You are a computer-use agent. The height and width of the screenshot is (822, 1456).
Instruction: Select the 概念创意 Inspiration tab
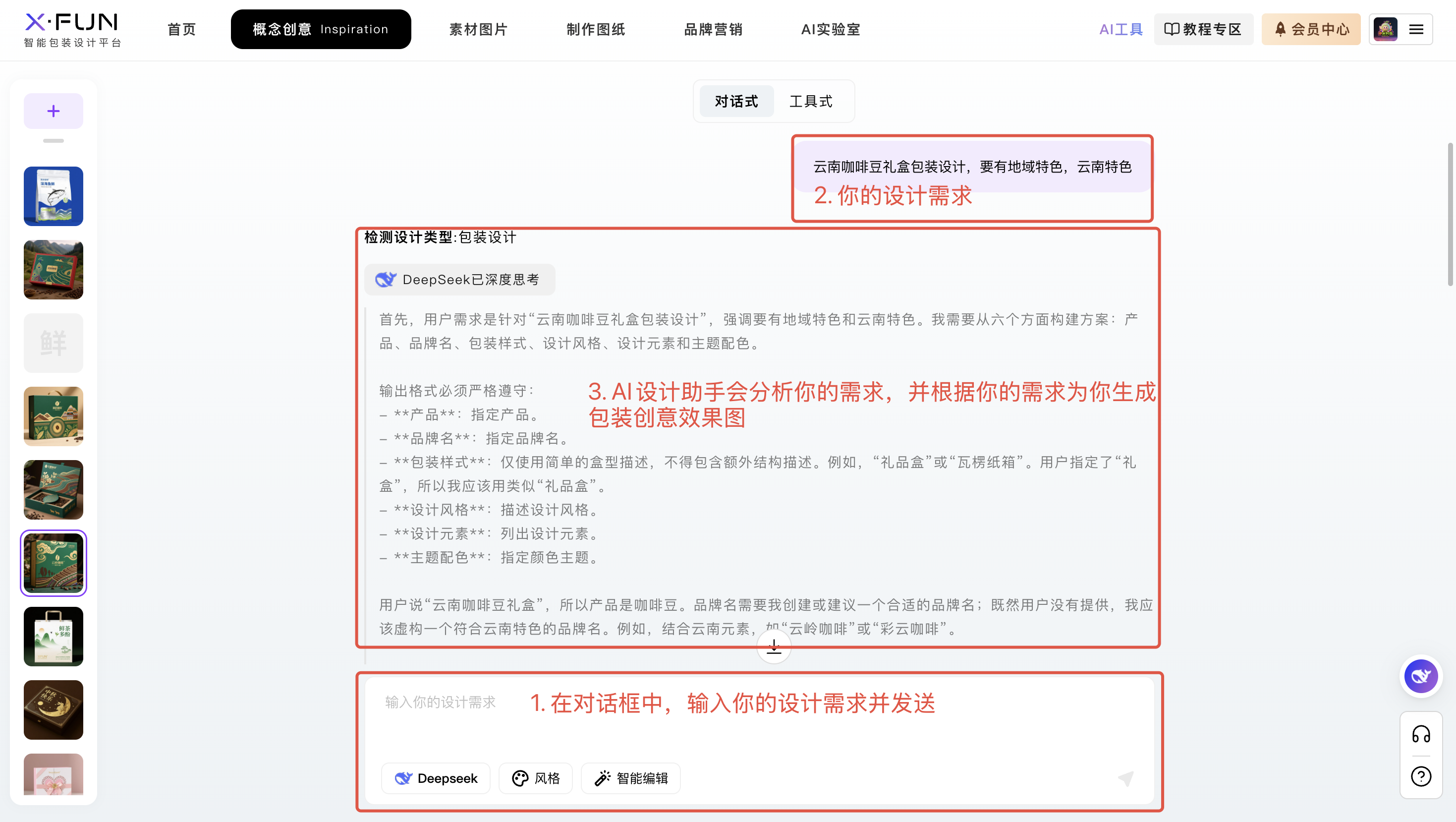coord(321,29)
